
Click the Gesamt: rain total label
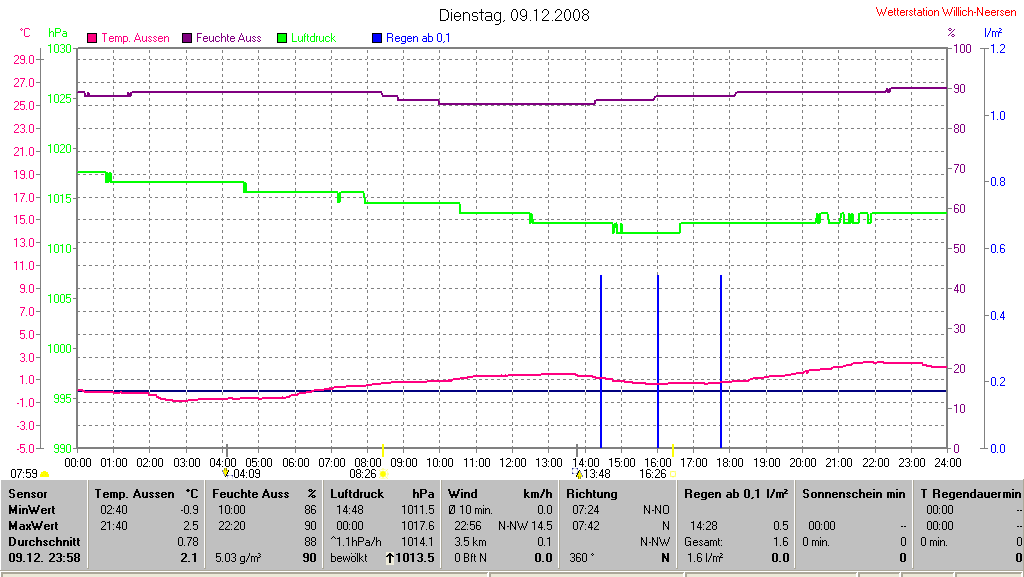tap(703, 542)
